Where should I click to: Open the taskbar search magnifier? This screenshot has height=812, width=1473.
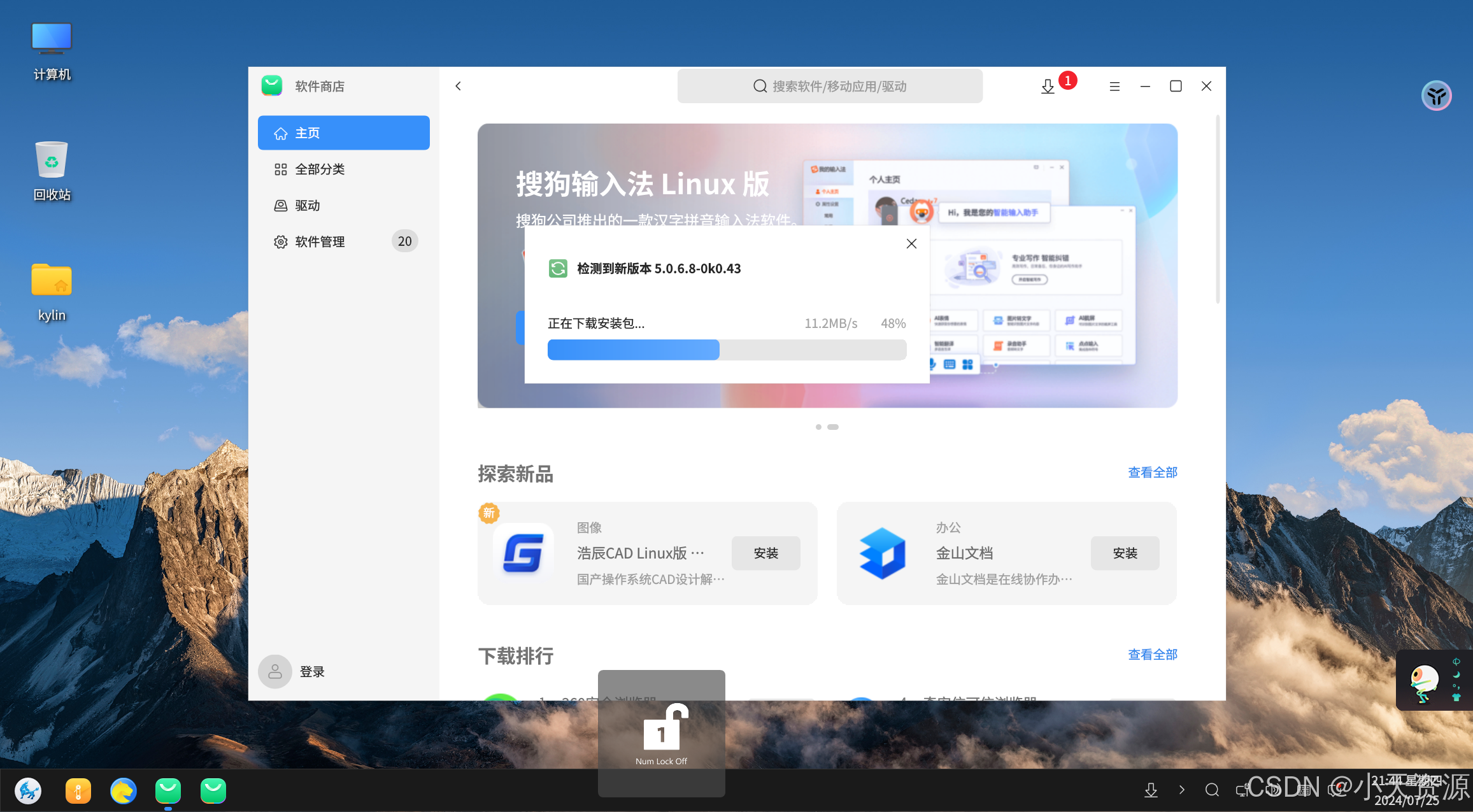coord(1212,790)
